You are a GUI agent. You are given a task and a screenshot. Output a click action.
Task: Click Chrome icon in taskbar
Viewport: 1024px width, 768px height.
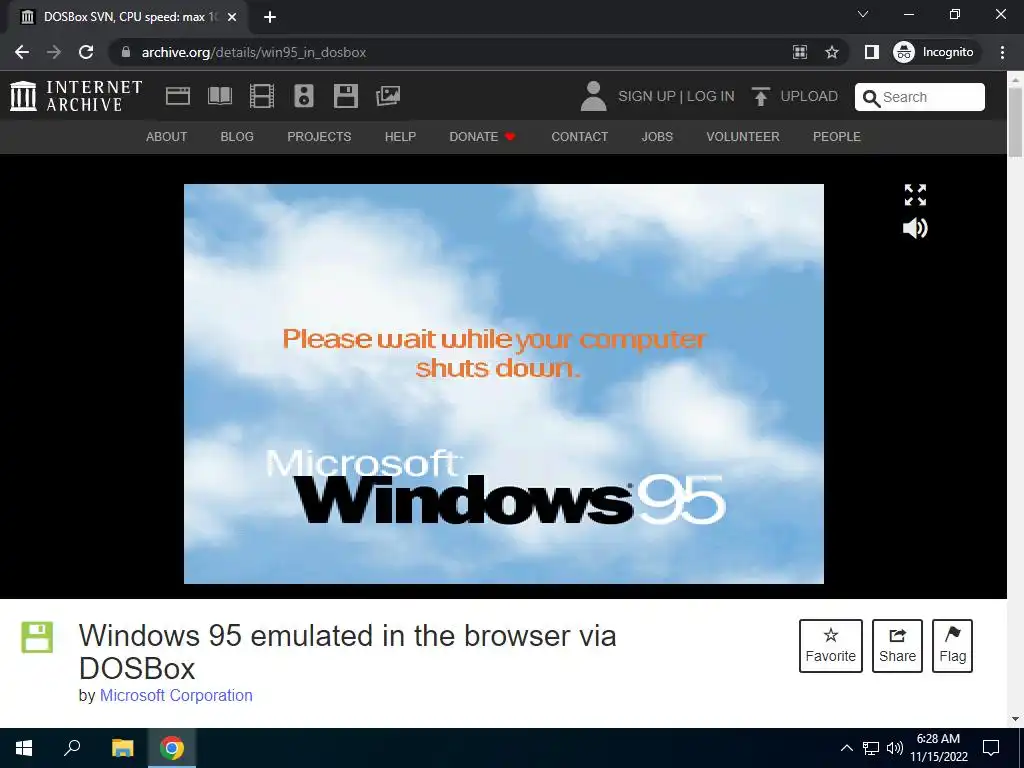[172, 748]
